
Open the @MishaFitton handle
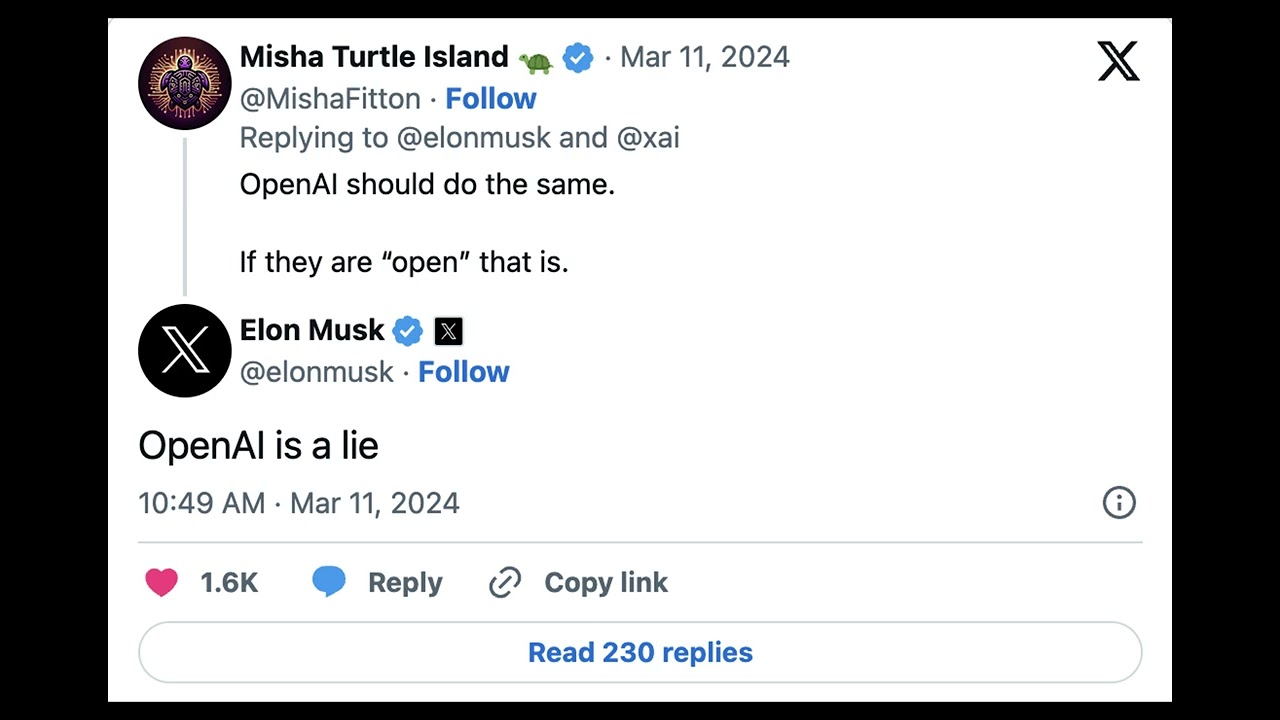(330, 99)
